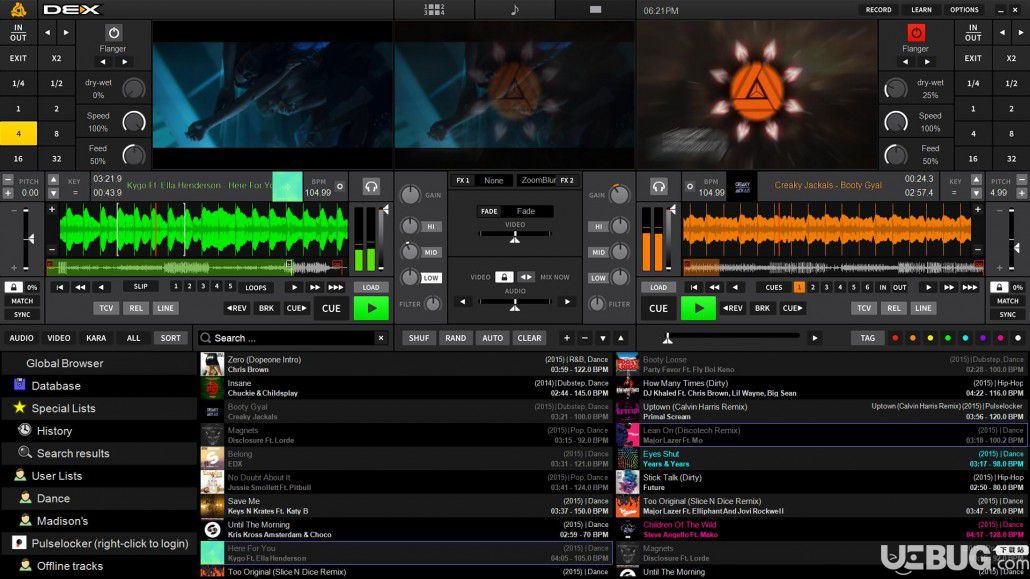Image resolution: width=1030 pixels, height=579 pixels.
Task: Clear search with X icon
Action: (x=381, y=338)
